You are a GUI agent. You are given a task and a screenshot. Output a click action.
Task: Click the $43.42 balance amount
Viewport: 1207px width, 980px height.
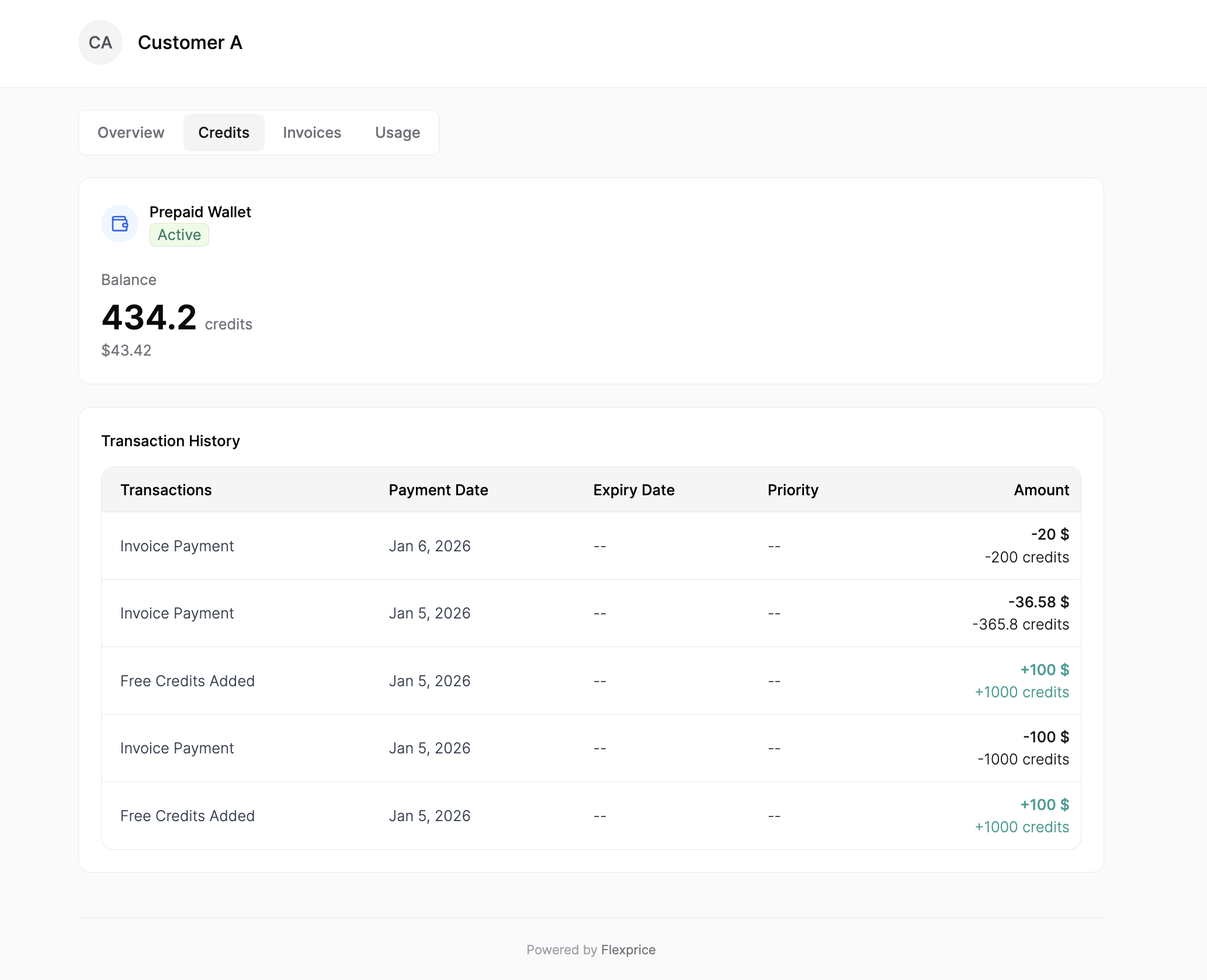126,350
